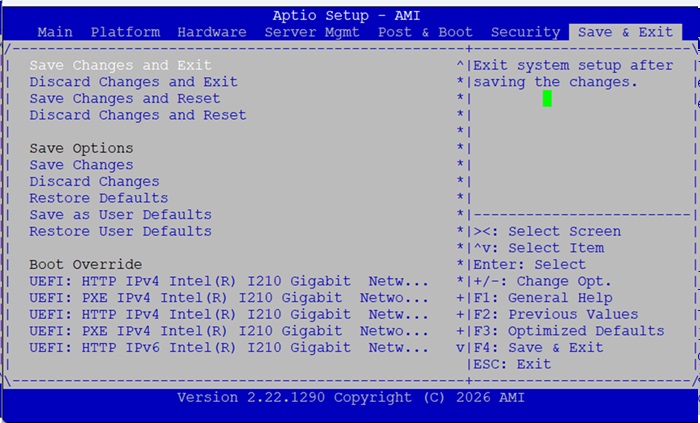The image size is (700, 423).
Task: Click Save Changes under Save Options
Action: pos(81,165)
